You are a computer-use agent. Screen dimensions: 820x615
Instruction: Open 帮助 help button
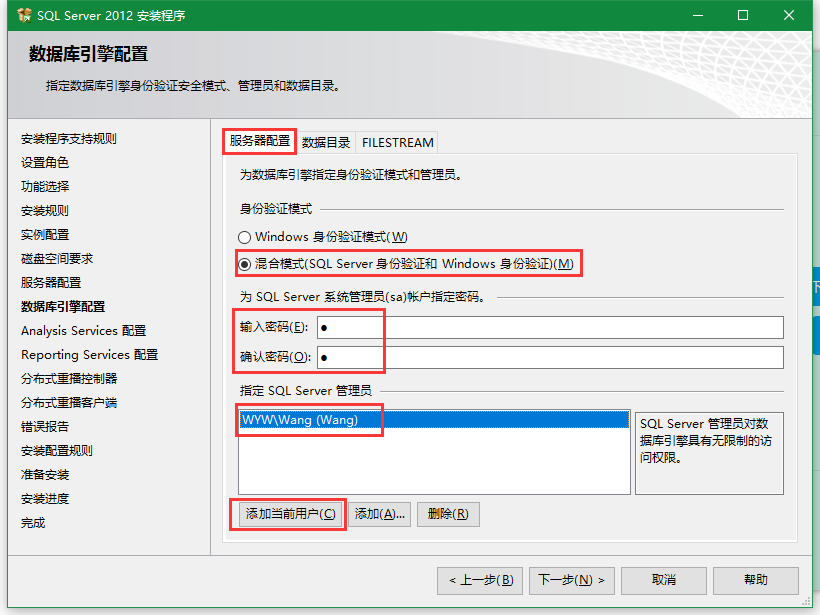[x=756, y=580]
